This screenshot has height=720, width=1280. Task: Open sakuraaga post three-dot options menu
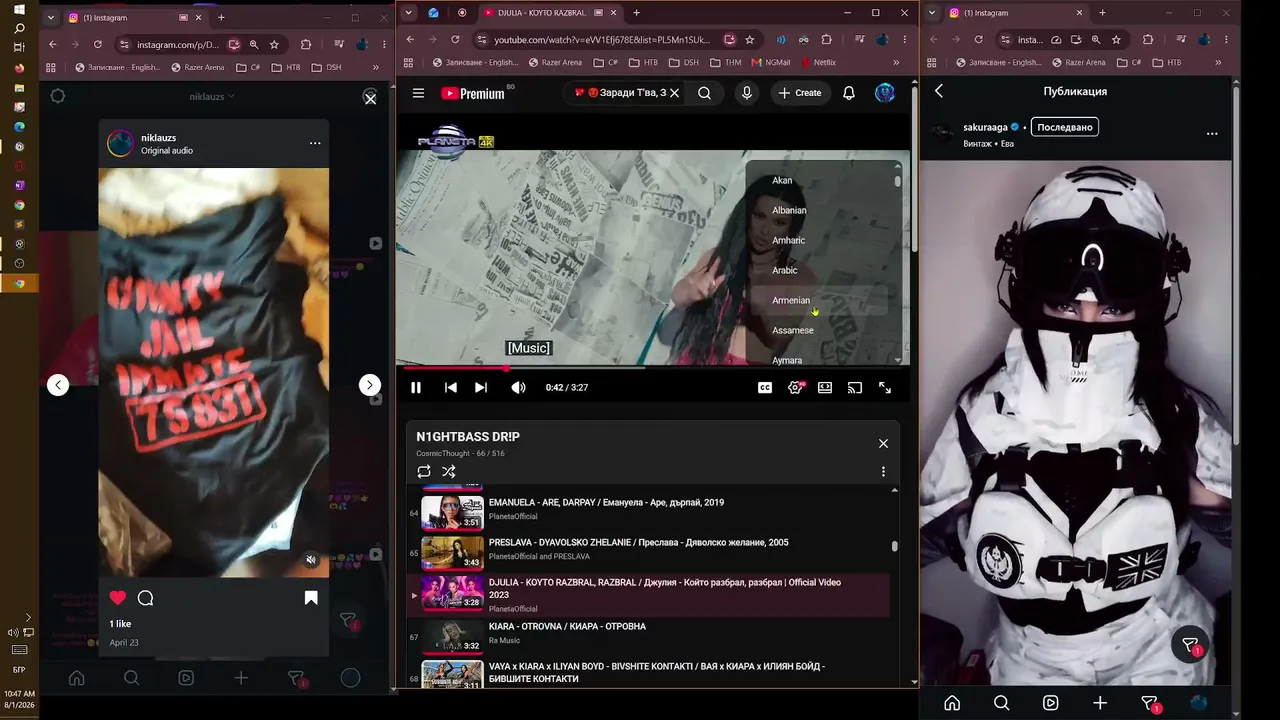(1212, 133)
